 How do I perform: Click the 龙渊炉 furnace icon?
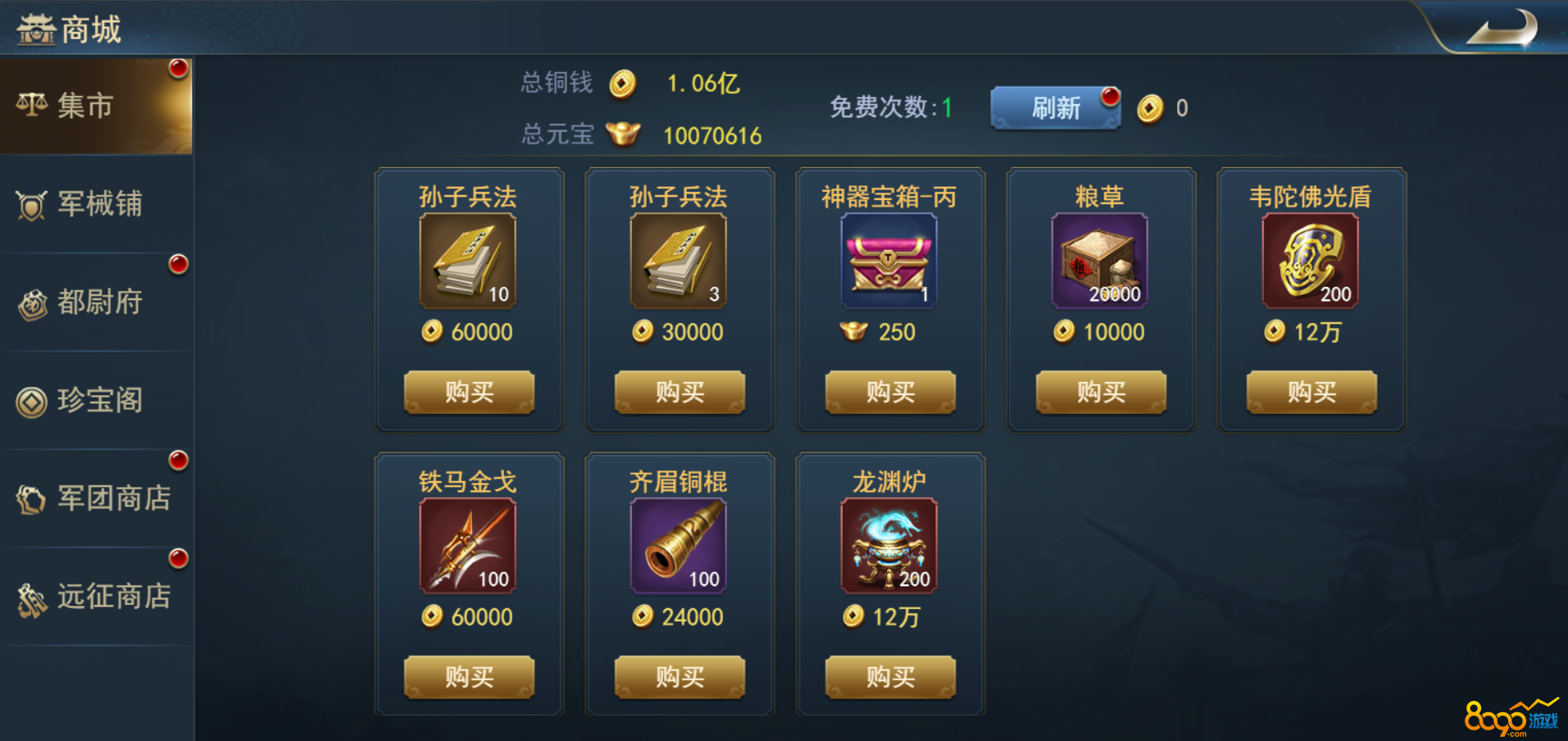tap(889, 546)
